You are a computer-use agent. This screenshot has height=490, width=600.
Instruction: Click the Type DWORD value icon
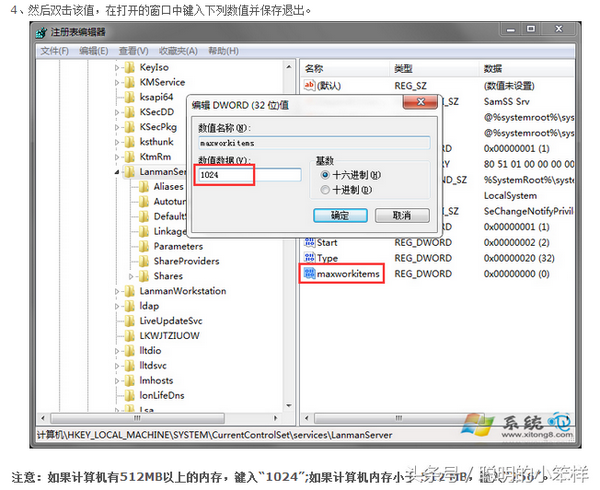[309, 258]
